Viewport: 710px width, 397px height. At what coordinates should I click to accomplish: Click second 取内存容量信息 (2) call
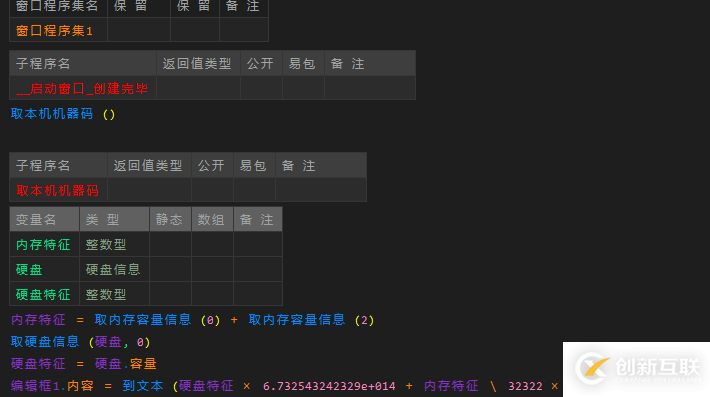[x=312, y=320]
